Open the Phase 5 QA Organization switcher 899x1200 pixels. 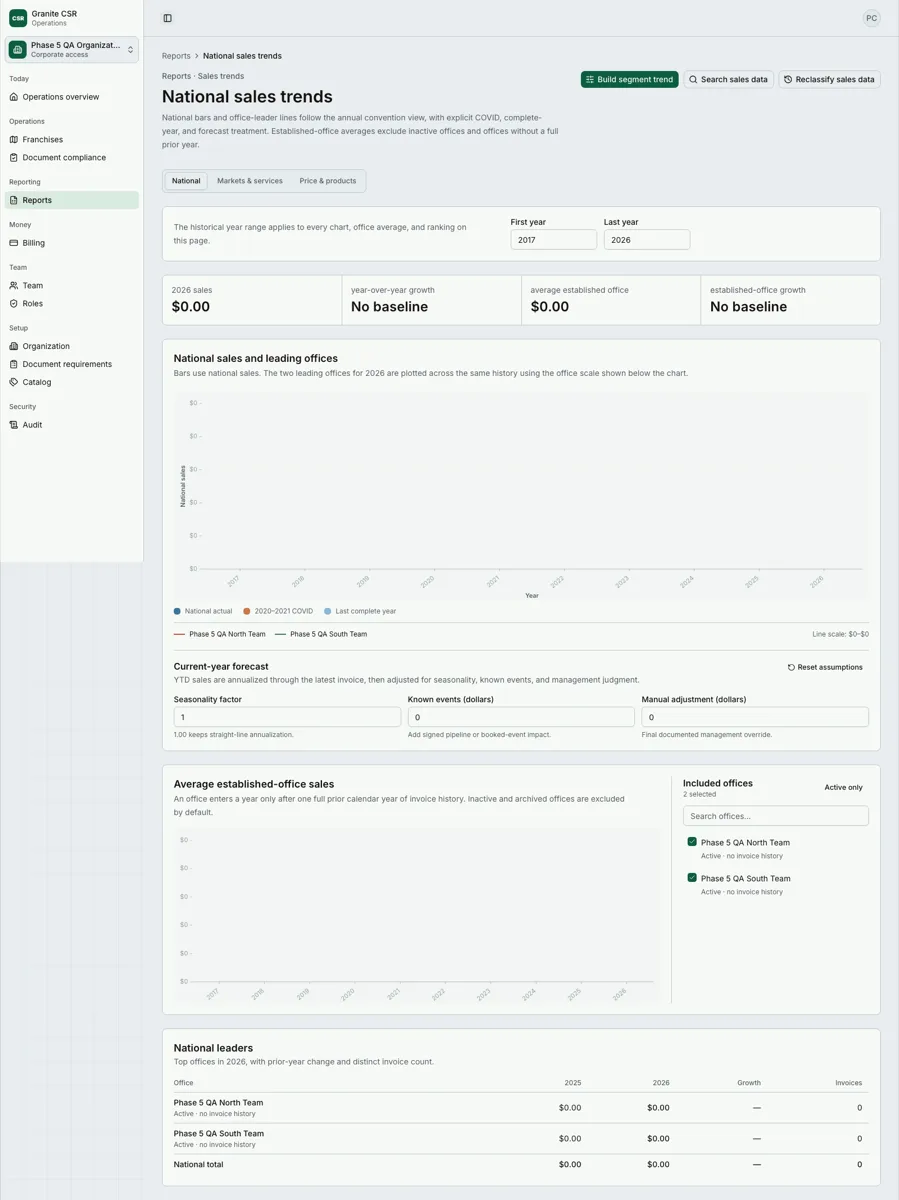pyautogui.click(x=72, y=50)
